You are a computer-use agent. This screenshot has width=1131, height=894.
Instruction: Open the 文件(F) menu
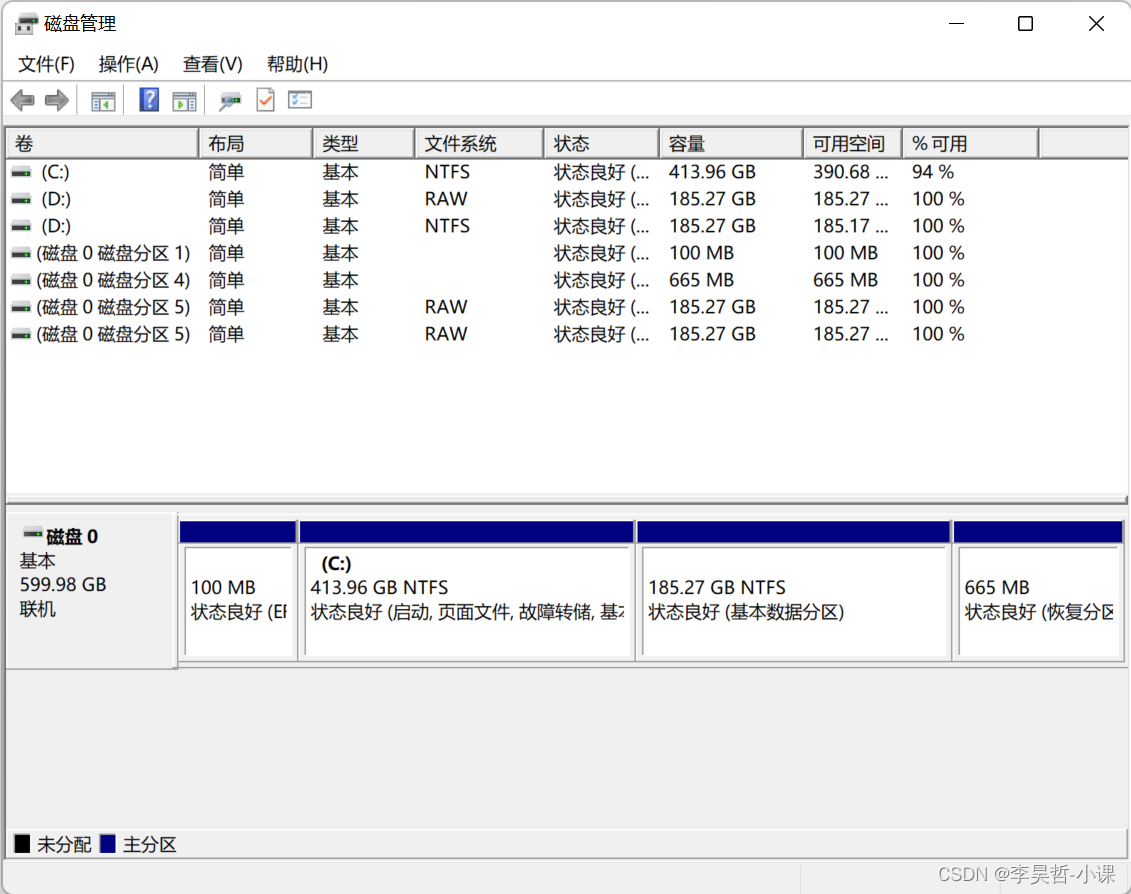(46, 64)
